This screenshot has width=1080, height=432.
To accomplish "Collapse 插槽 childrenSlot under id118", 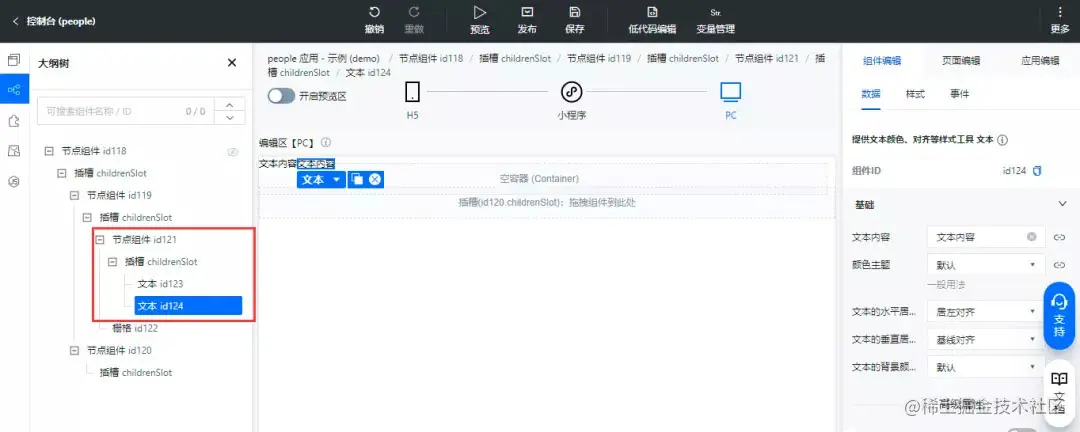I will click(x=61, y=173).
